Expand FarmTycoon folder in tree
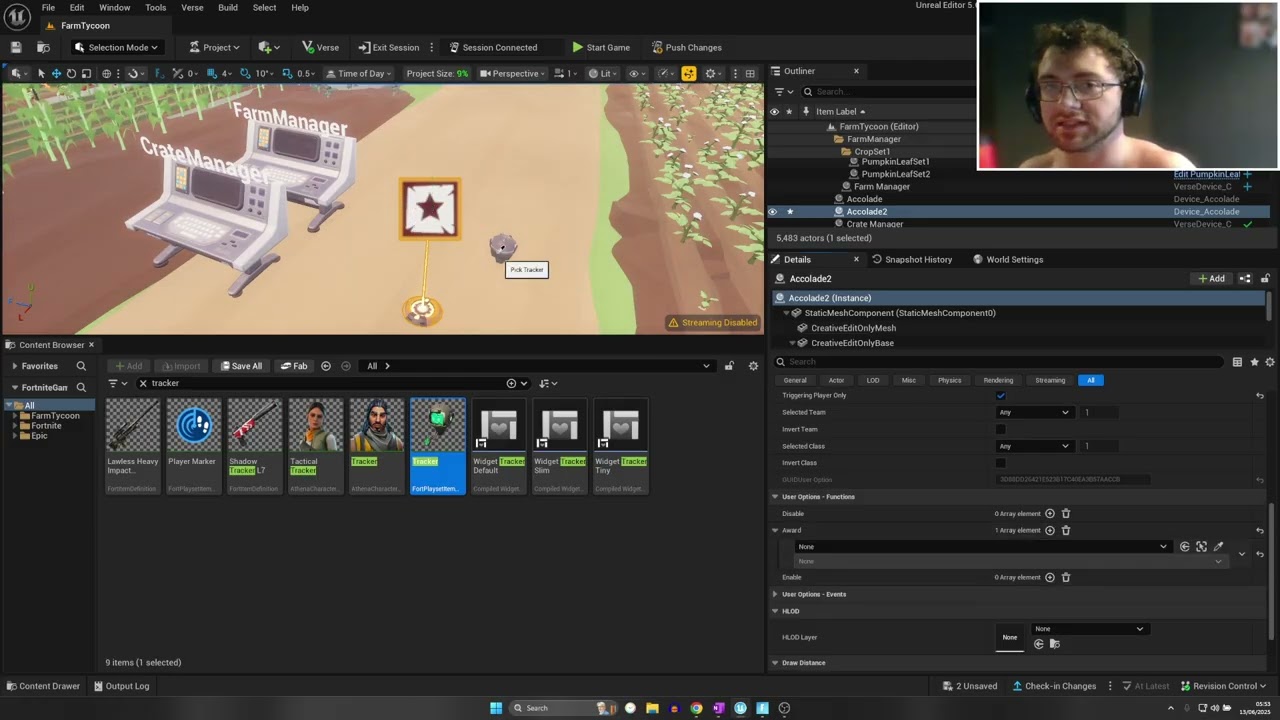The image size is (1280, 720). pyautogui.click(x=15, y=416)
